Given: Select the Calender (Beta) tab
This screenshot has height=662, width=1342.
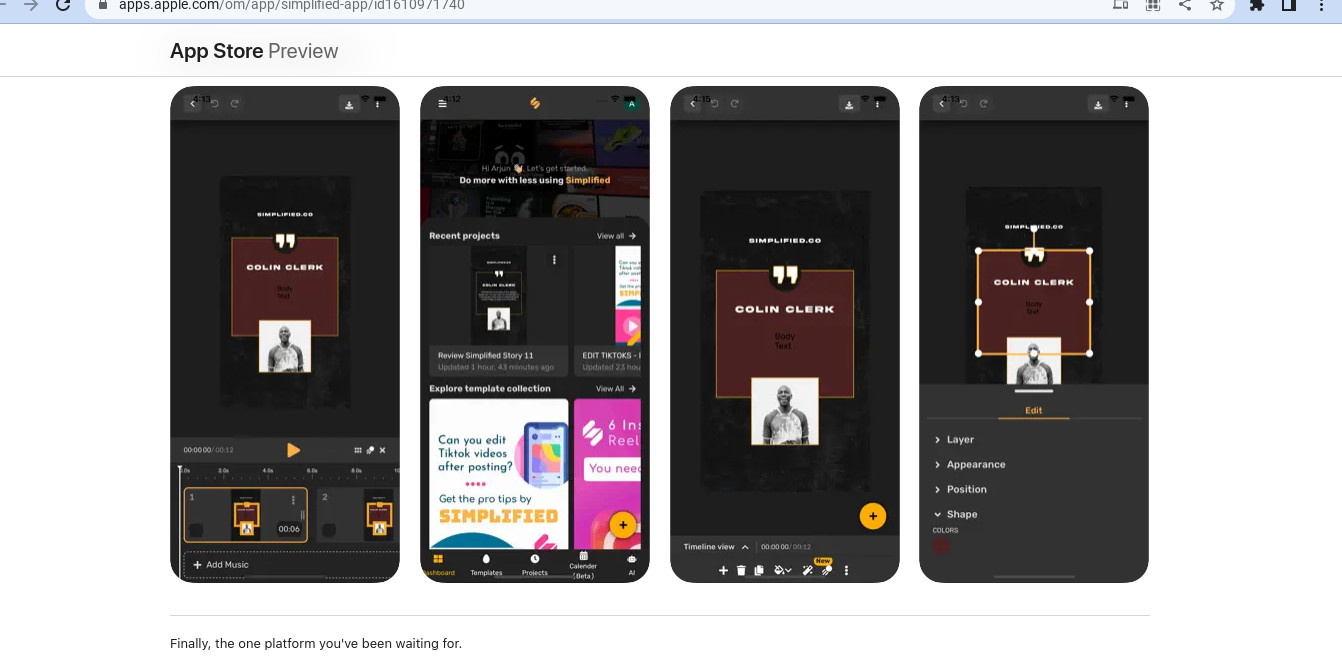Looking at the screenshot, I should click(583, 565).
